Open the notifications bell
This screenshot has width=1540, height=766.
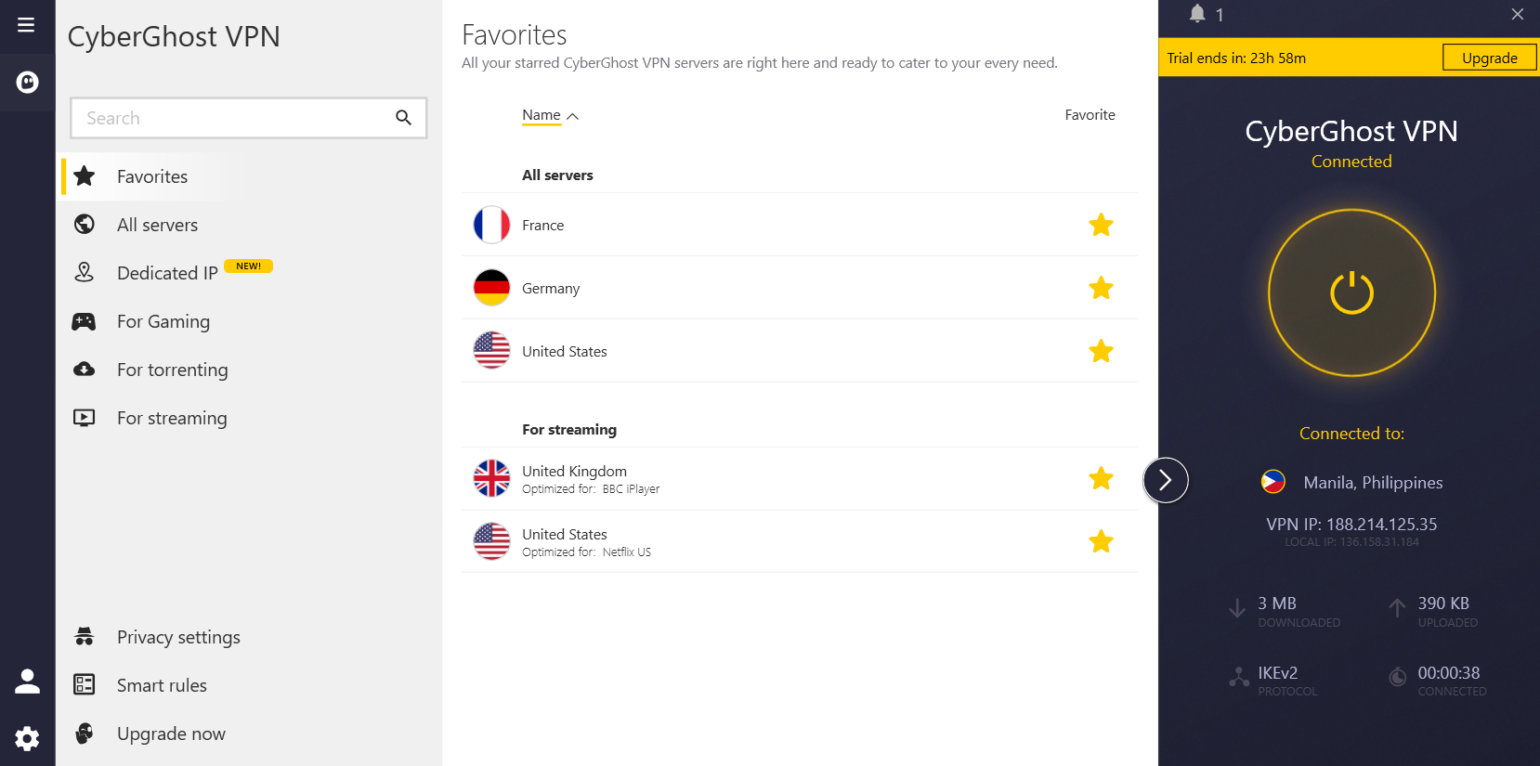[1196, 14]
